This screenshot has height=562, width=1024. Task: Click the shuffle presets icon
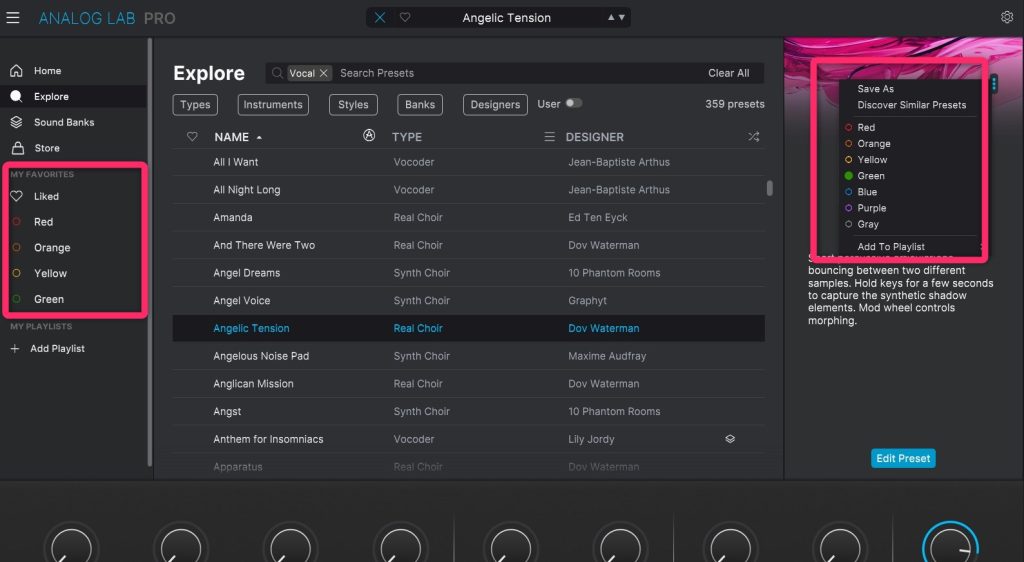[x=753, y=137]
